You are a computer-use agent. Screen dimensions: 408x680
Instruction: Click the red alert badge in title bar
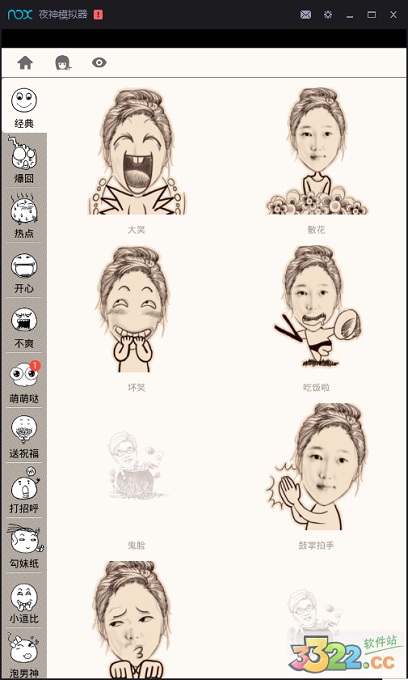98,15
